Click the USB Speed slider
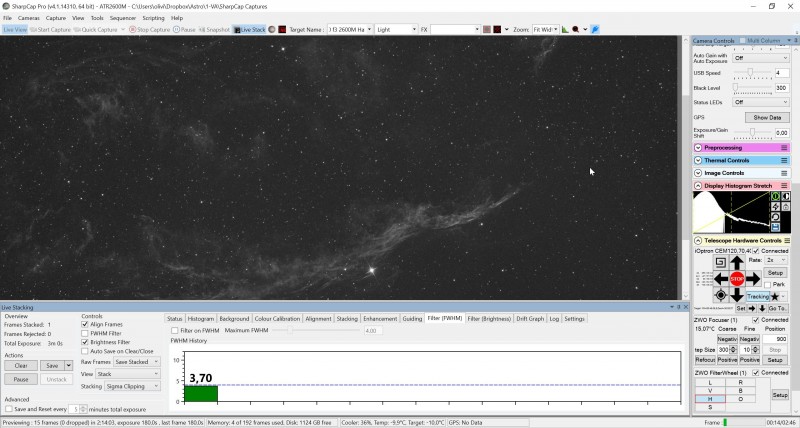The width and height of the screenshot is (800, 428). point(753,73)
